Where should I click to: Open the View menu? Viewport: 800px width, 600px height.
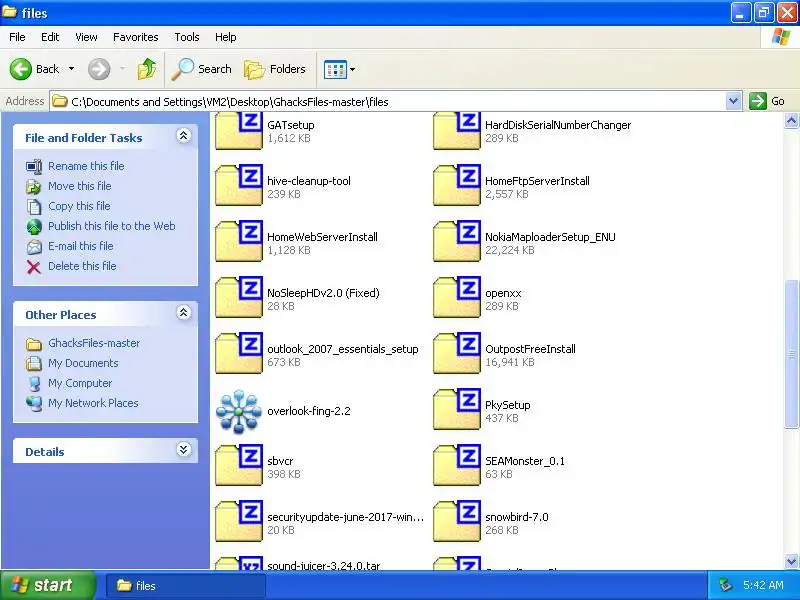[x=86, y=37]
